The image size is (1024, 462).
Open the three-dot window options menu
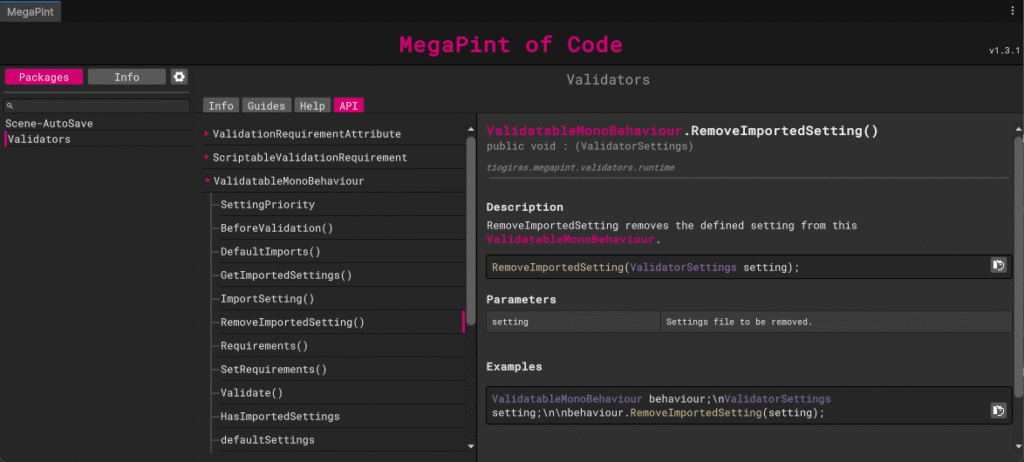tap(1012, 10)
